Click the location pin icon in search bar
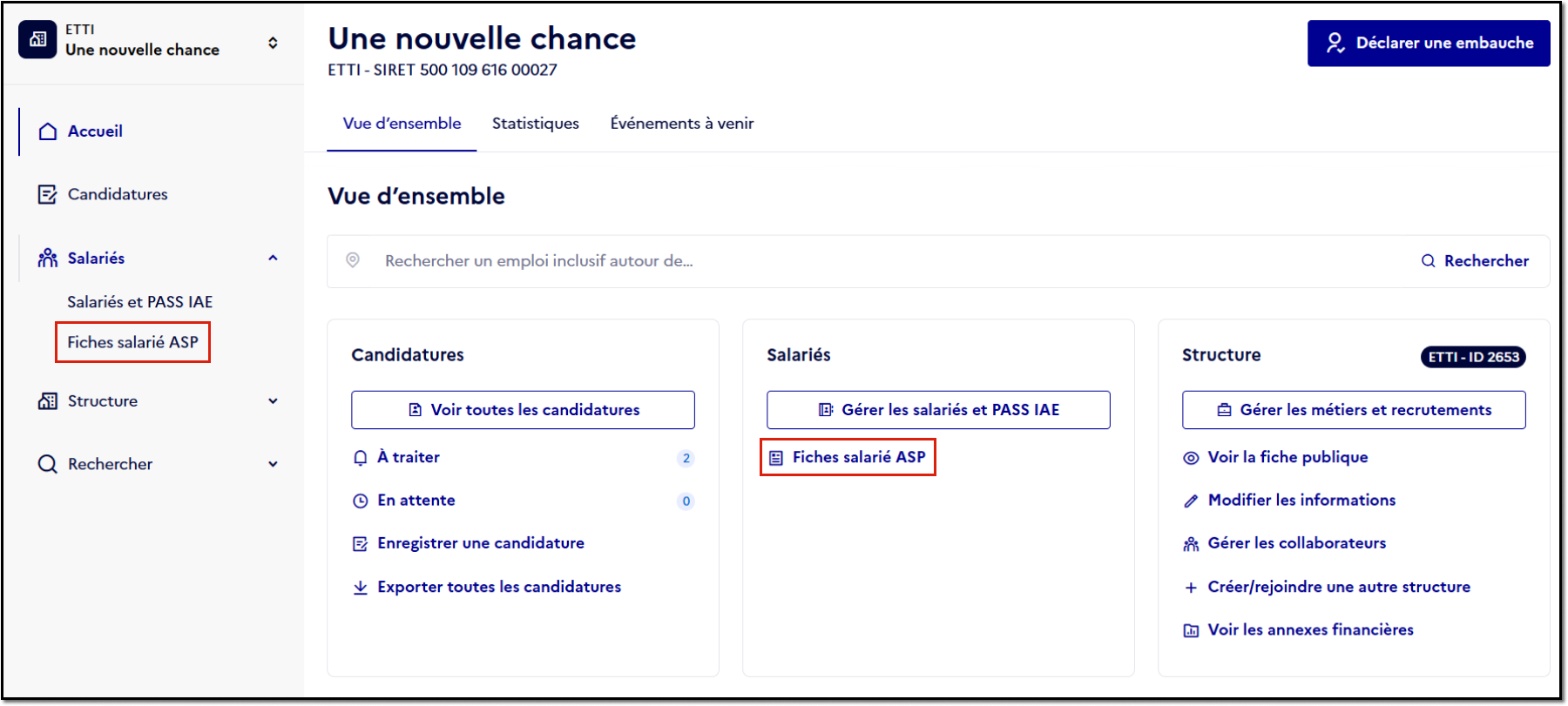This screenshot has height=706, width=1568. [353, 260]
